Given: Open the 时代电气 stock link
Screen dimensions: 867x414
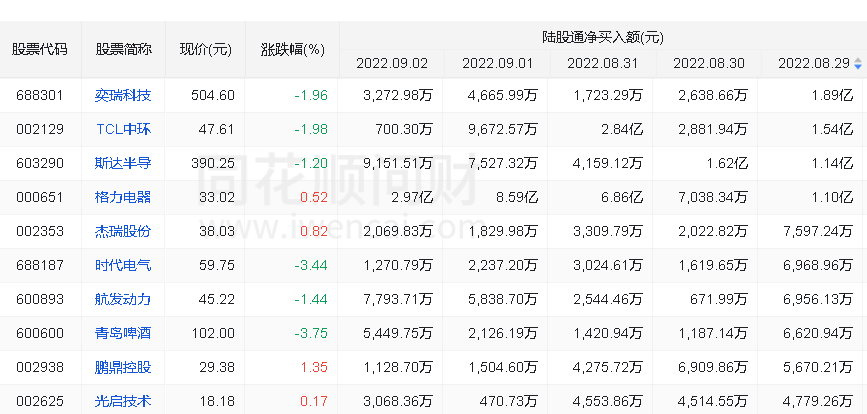Looking at the screenshot, I should (x=123, y=265).
